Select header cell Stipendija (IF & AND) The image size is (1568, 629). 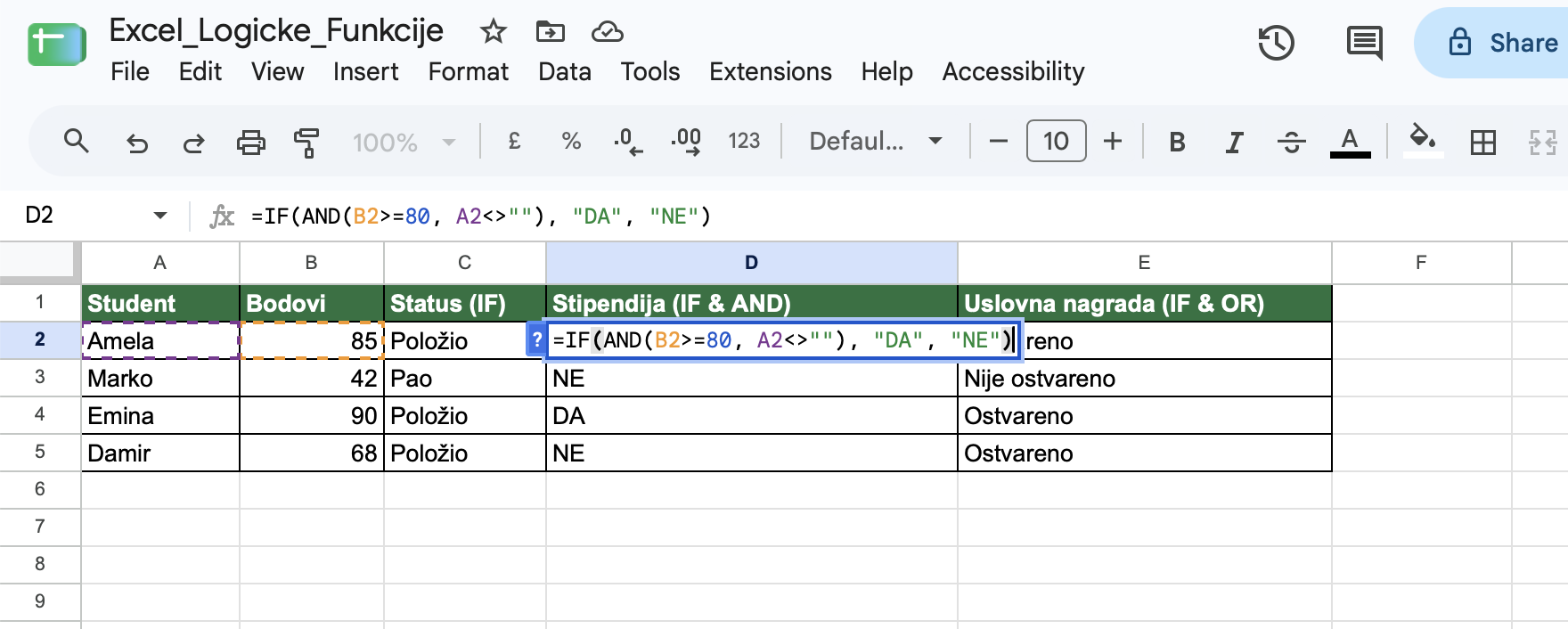[x=751, y=303]
